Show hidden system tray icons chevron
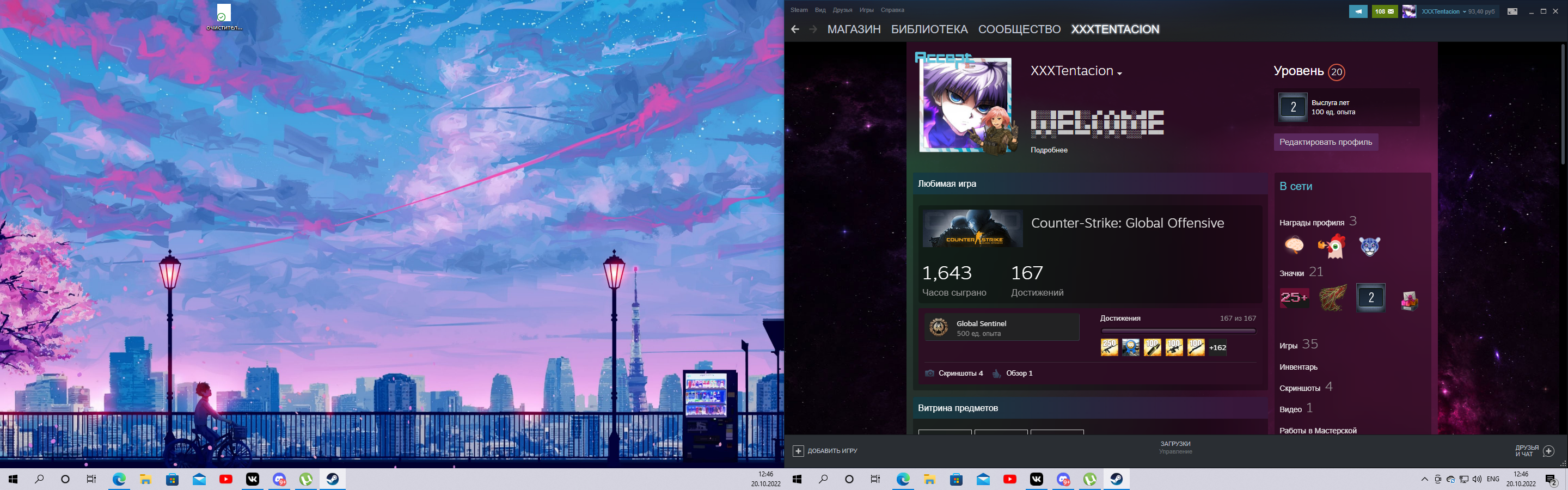The height and width of the screenshot is (490, 1568). 1424,480
